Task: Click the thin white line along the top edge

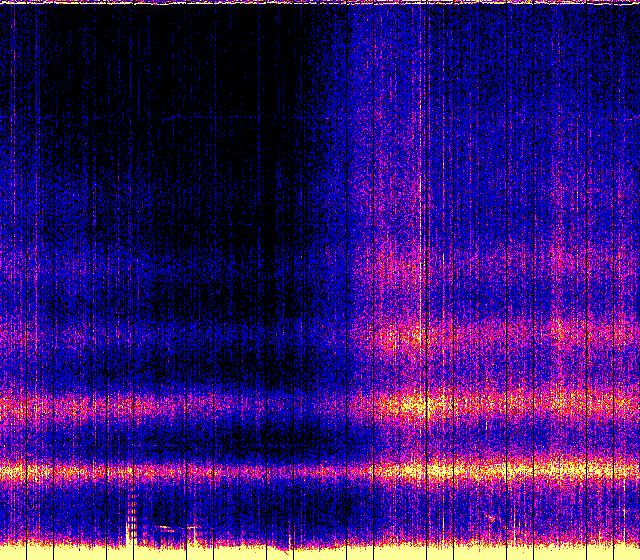Action: [320, 3]
